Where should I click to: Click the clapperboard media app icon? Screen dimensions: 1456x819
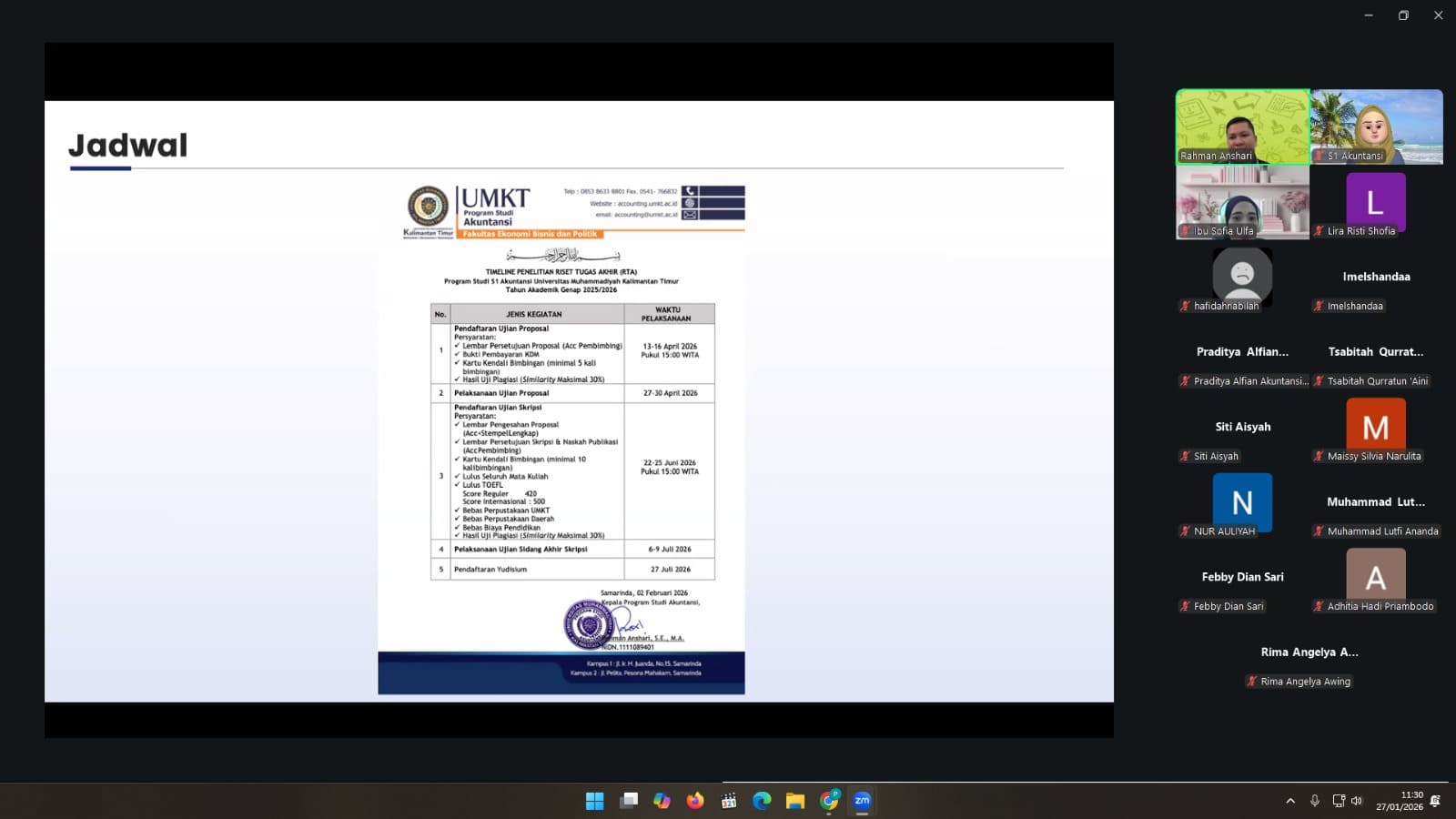coord(729,801)
